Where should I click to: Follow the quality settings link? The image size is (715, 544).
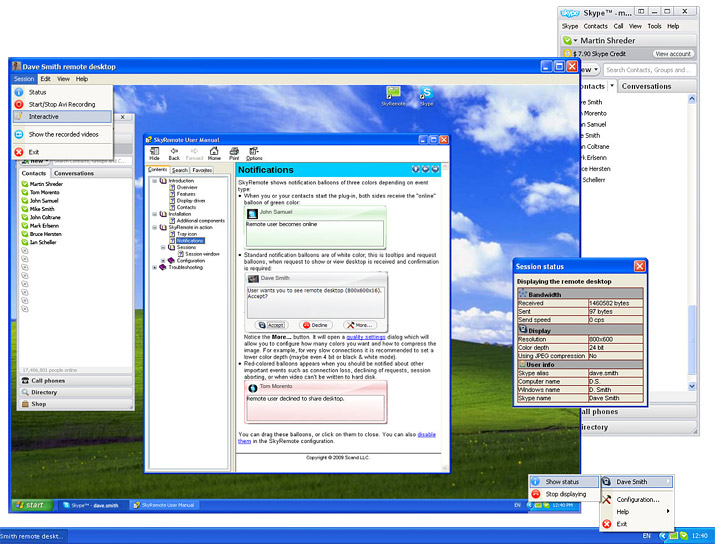(366, 337)
